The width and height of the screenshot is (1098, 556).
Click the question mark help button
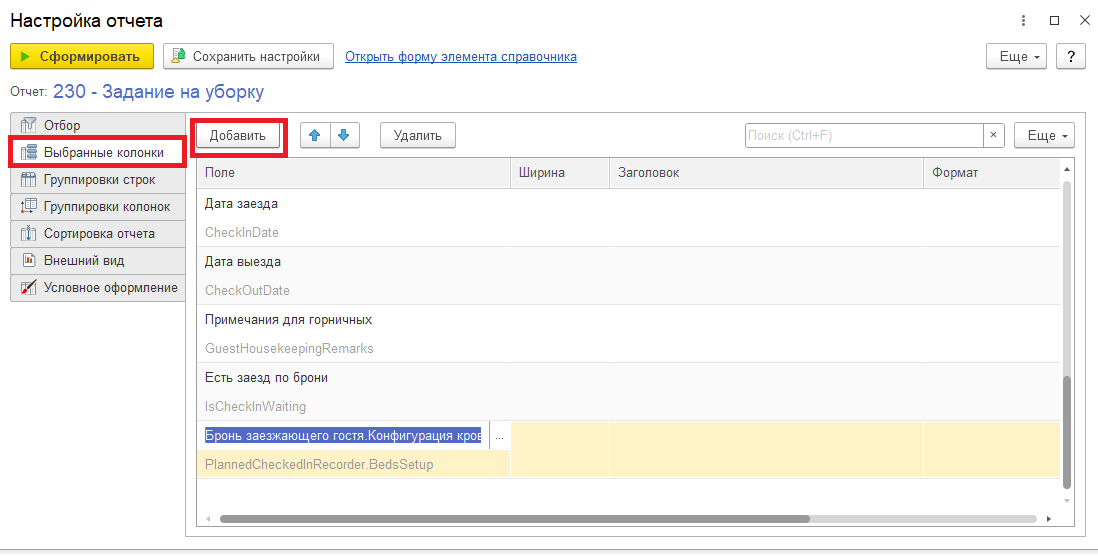click(x=1071, y=57)
